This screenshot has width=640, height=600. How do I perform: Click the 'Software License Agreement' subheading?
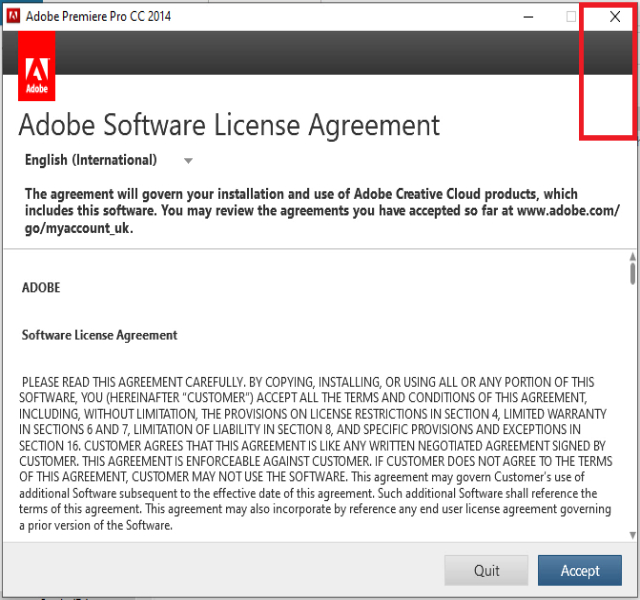click(99, 335)
